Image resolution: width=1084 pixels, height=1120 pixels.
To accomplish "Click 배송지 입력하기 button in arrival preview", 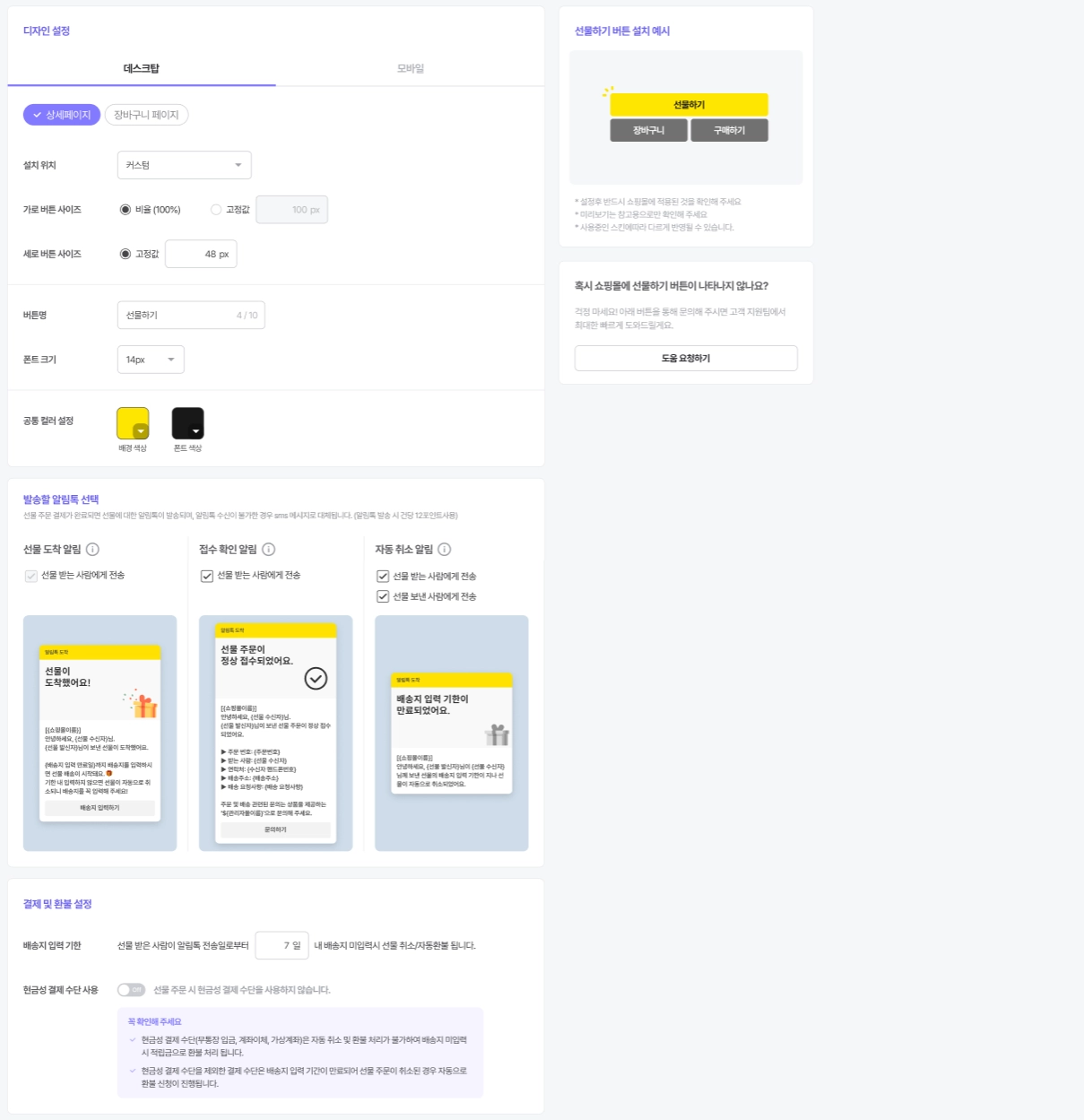I will coord(100,808).
